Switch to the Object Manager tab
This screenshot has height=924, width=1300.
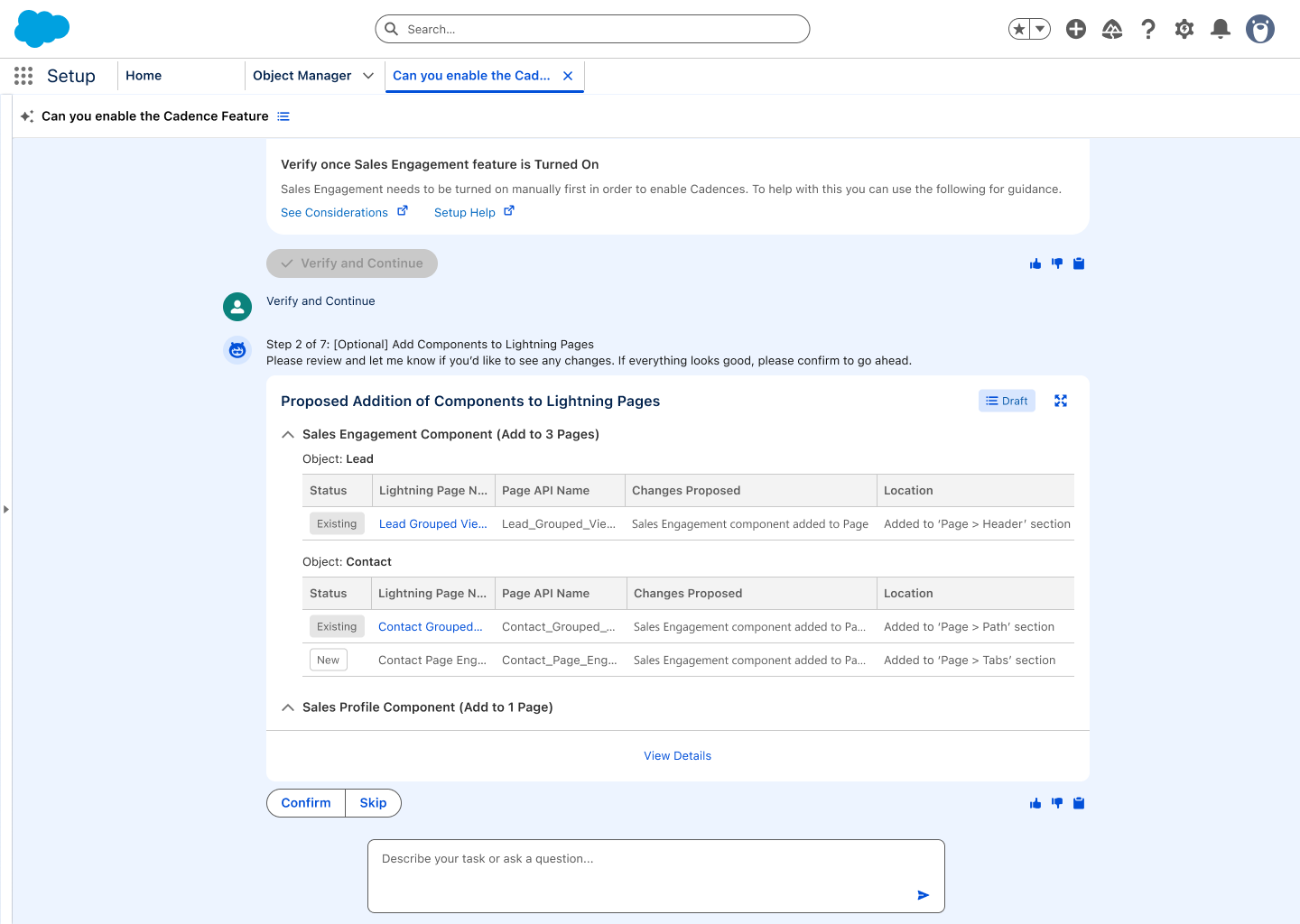pos(302,76)
